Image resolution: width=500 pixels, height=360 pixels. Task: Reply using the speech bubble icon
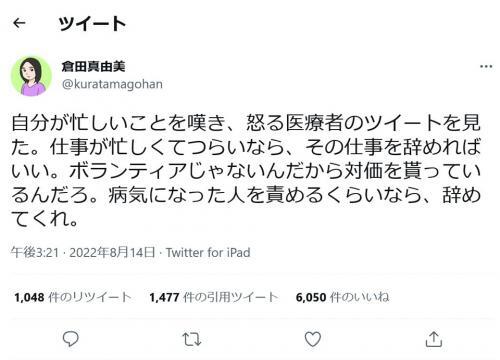tap(71, 339)
